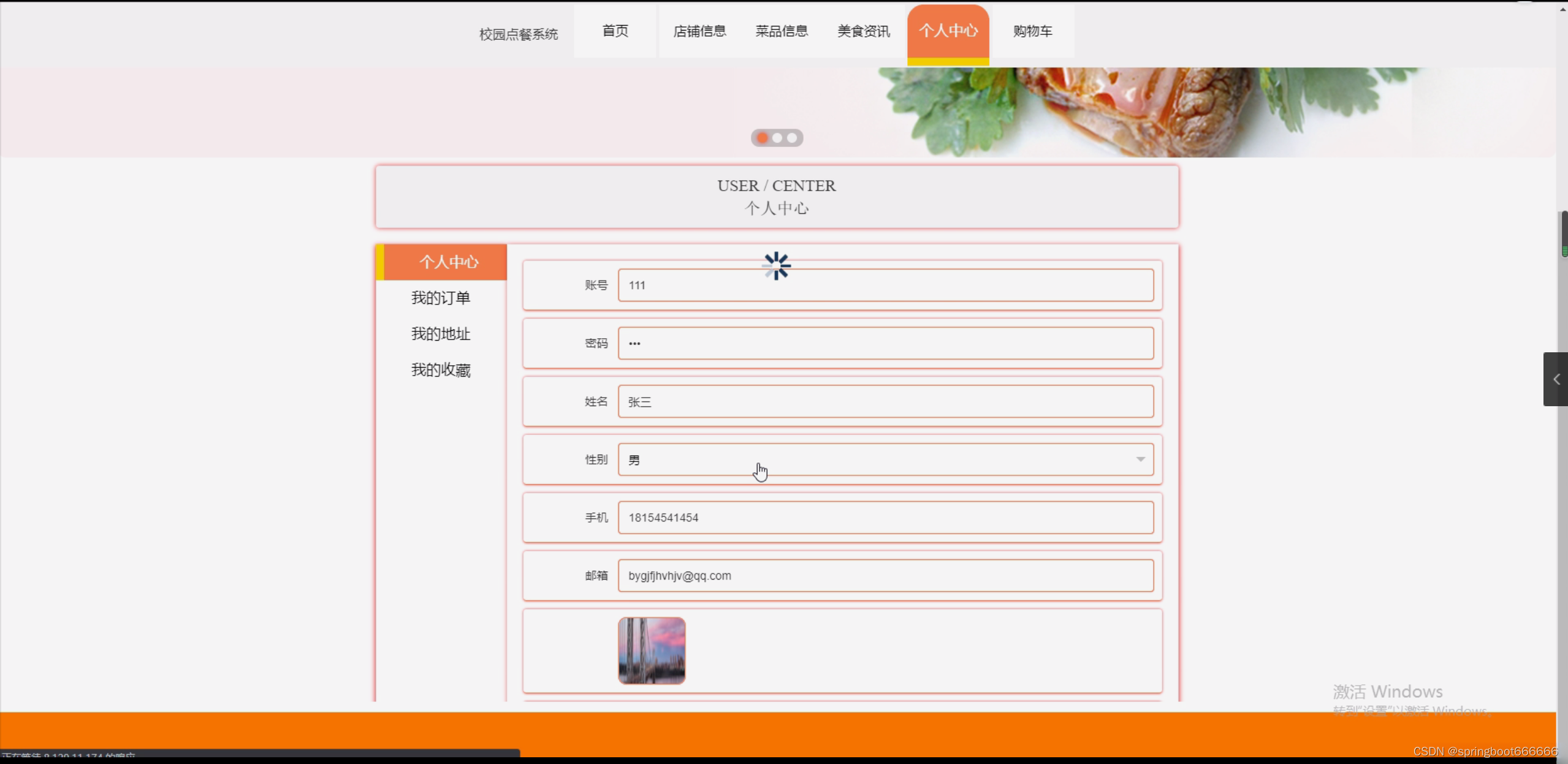Open 我的订单 in the sidebar
This screenshot has width=1568, height=764.
point(441,298)
